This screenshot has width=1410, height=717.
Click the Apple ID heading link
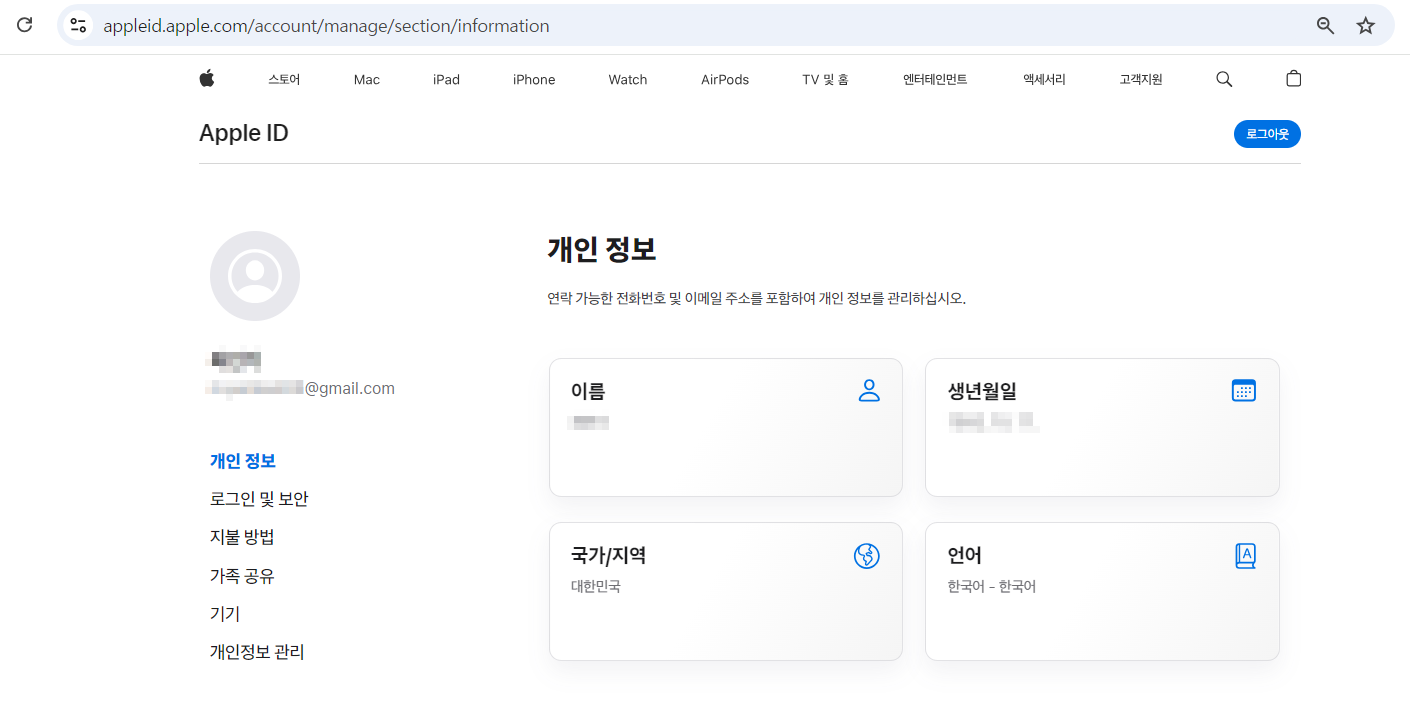(244, 133)
